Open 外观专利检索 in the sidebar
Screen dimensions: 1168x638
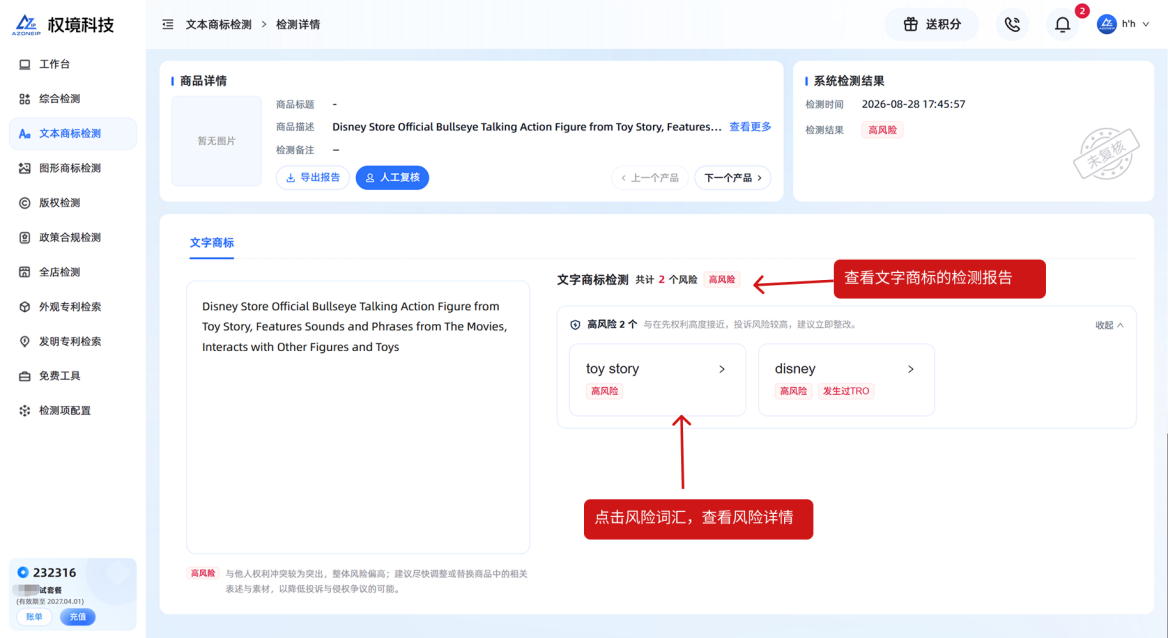point(72,306)
